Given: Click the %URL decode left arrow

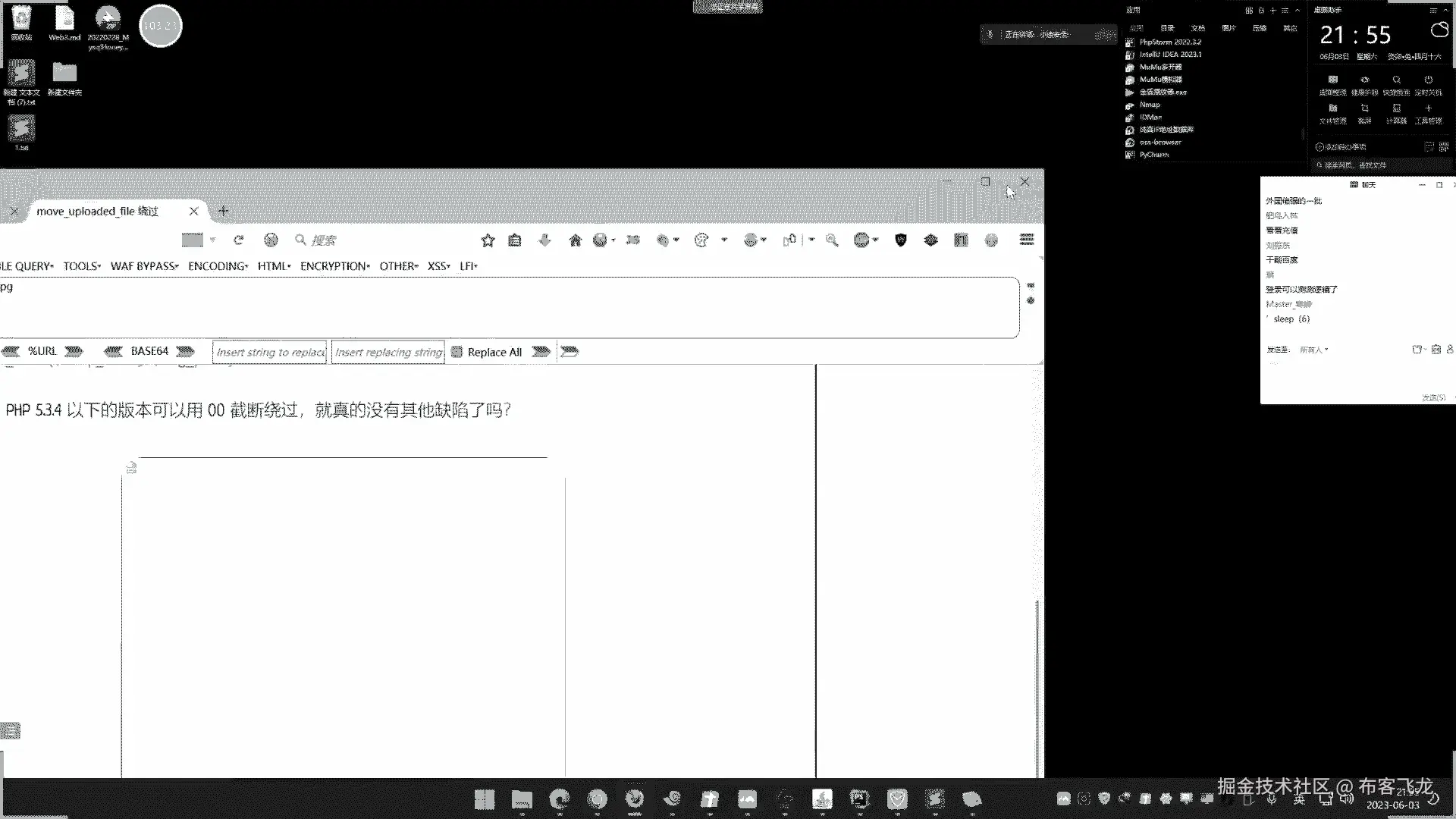Looking at the screenshot, I should click(x=11, y=351).
